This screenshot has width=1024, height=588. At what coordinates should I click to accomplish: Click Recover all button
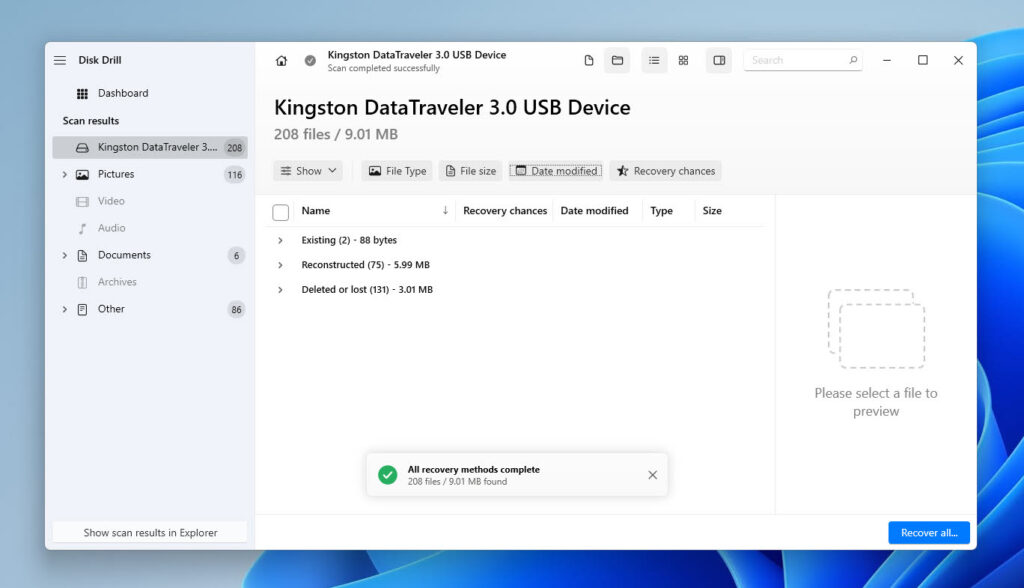pyautogui.click(x=928, y=532)
